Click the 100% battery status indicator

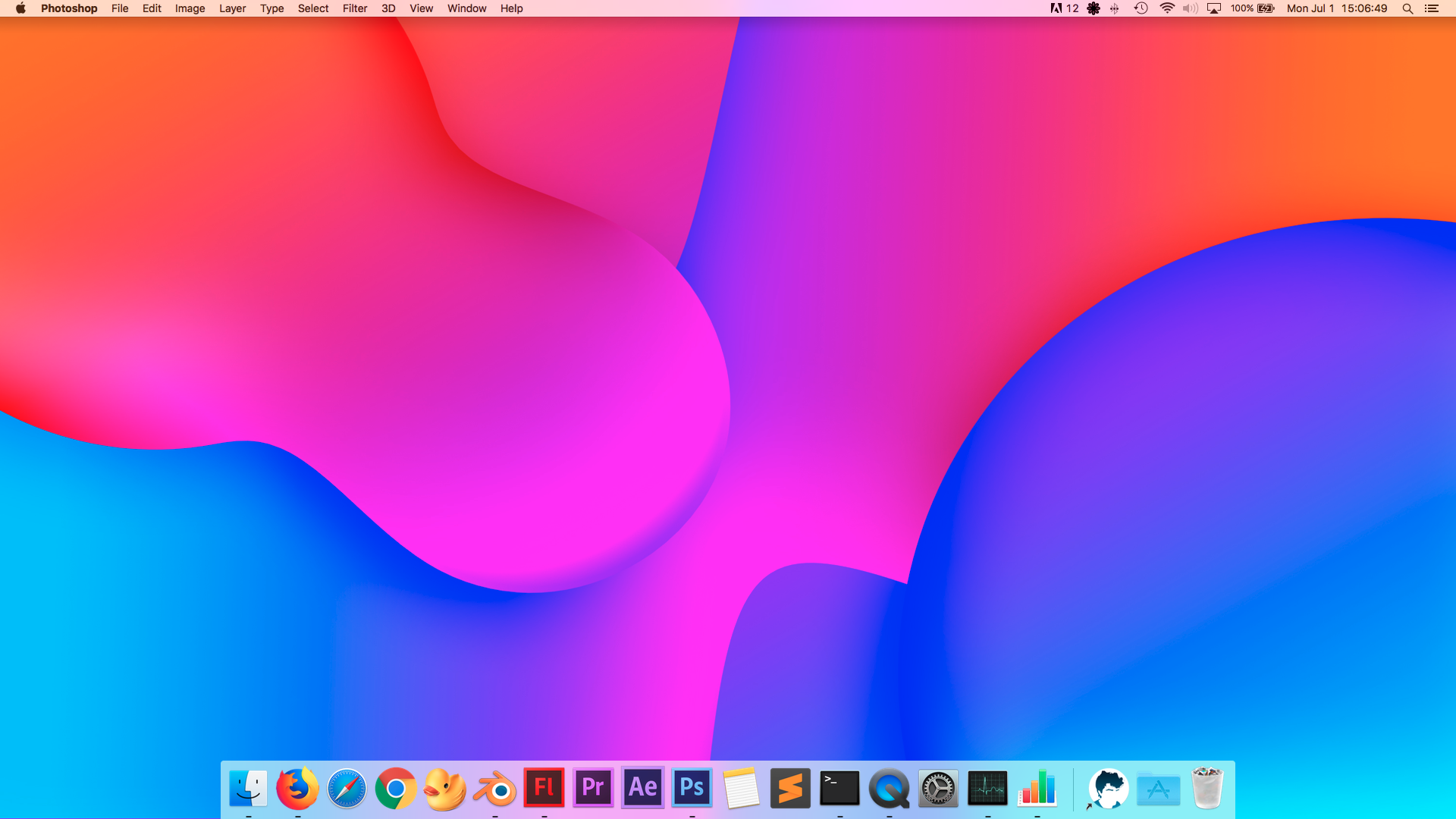(1252, 8)
